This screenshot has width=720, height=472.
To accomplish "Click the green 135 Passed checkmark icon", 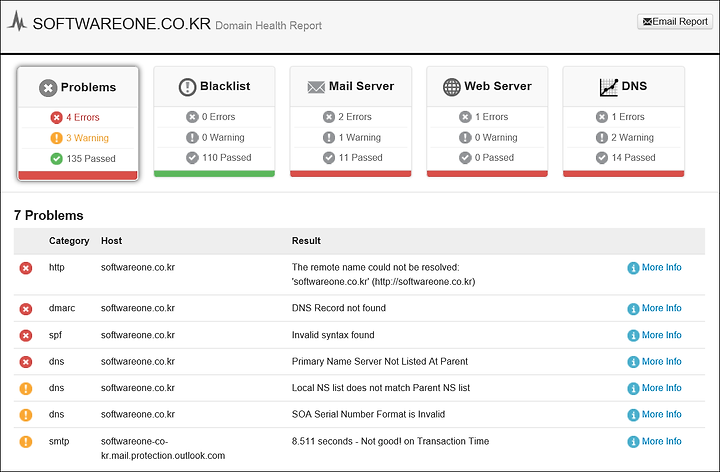I will [x=56, y=159].
